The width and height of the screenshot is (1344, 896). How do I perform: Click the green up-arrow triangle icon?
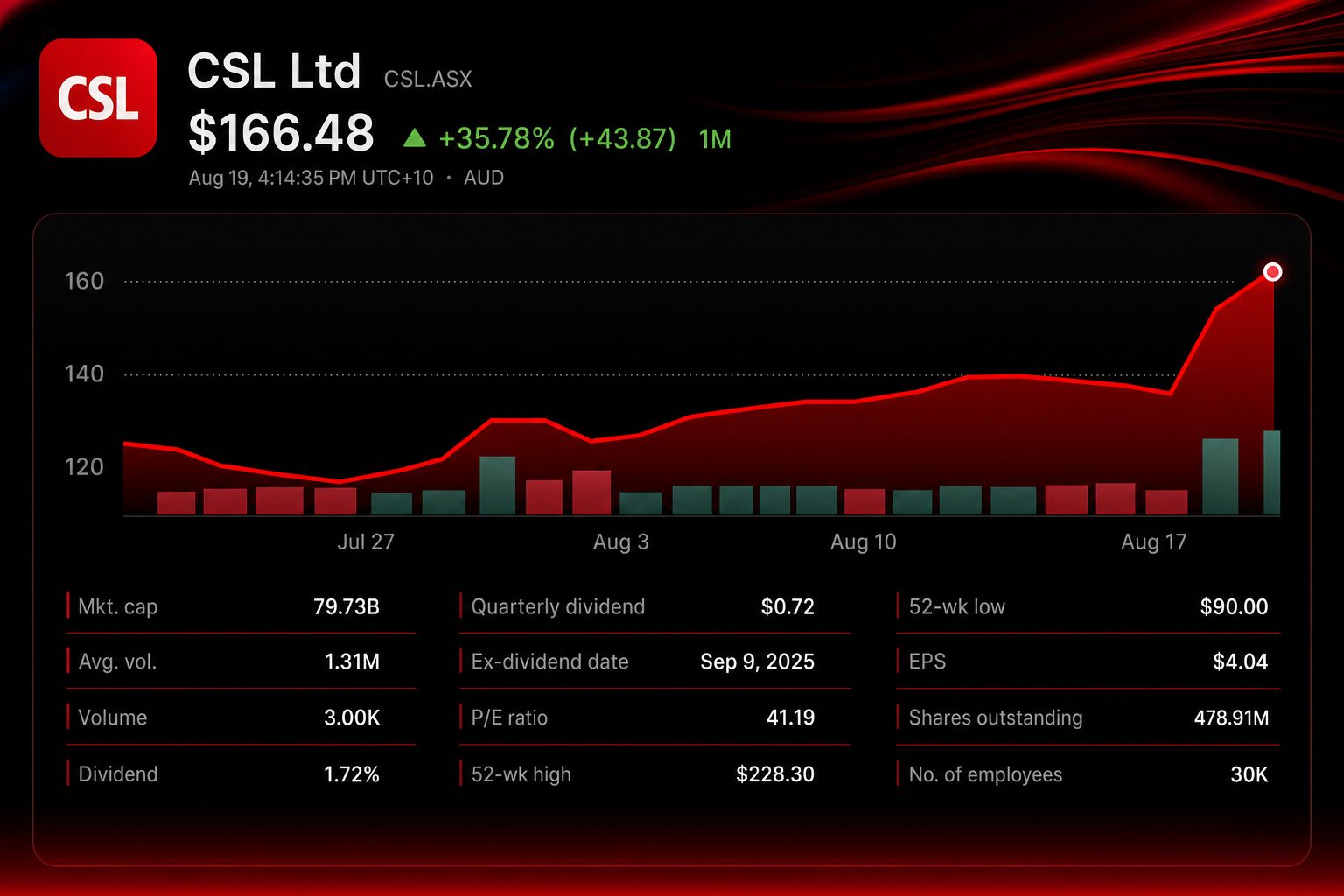coord(414,138)
